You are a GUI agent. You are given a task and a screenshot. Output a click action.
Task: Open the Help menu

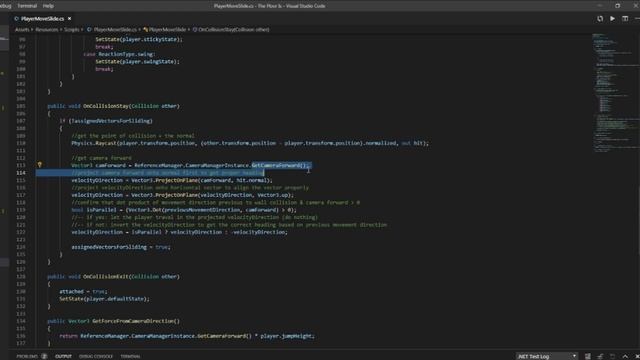(x=48, y=6)
